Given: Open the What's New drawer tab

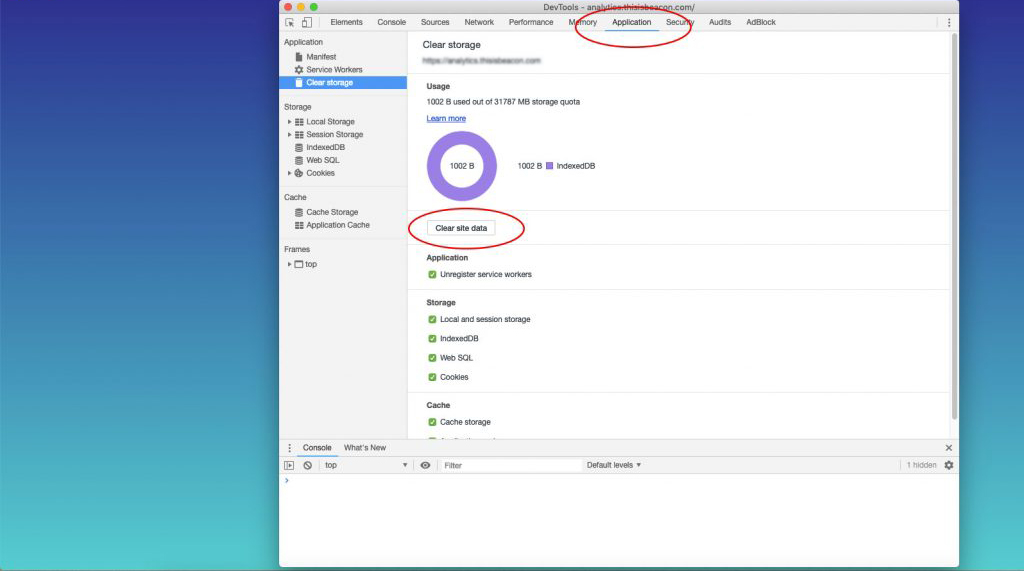Looking at the screenshot, I should (x=365, y=448).
